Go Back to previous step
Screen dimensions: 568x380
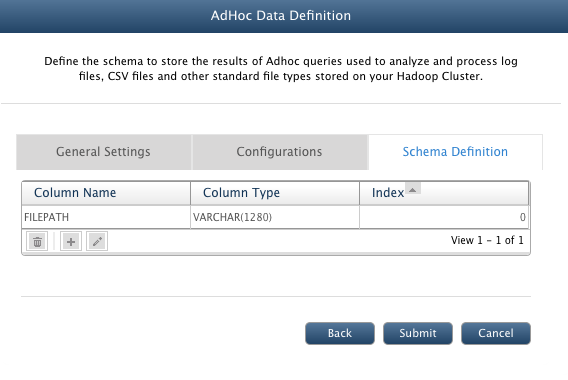[x=340, y=333]
